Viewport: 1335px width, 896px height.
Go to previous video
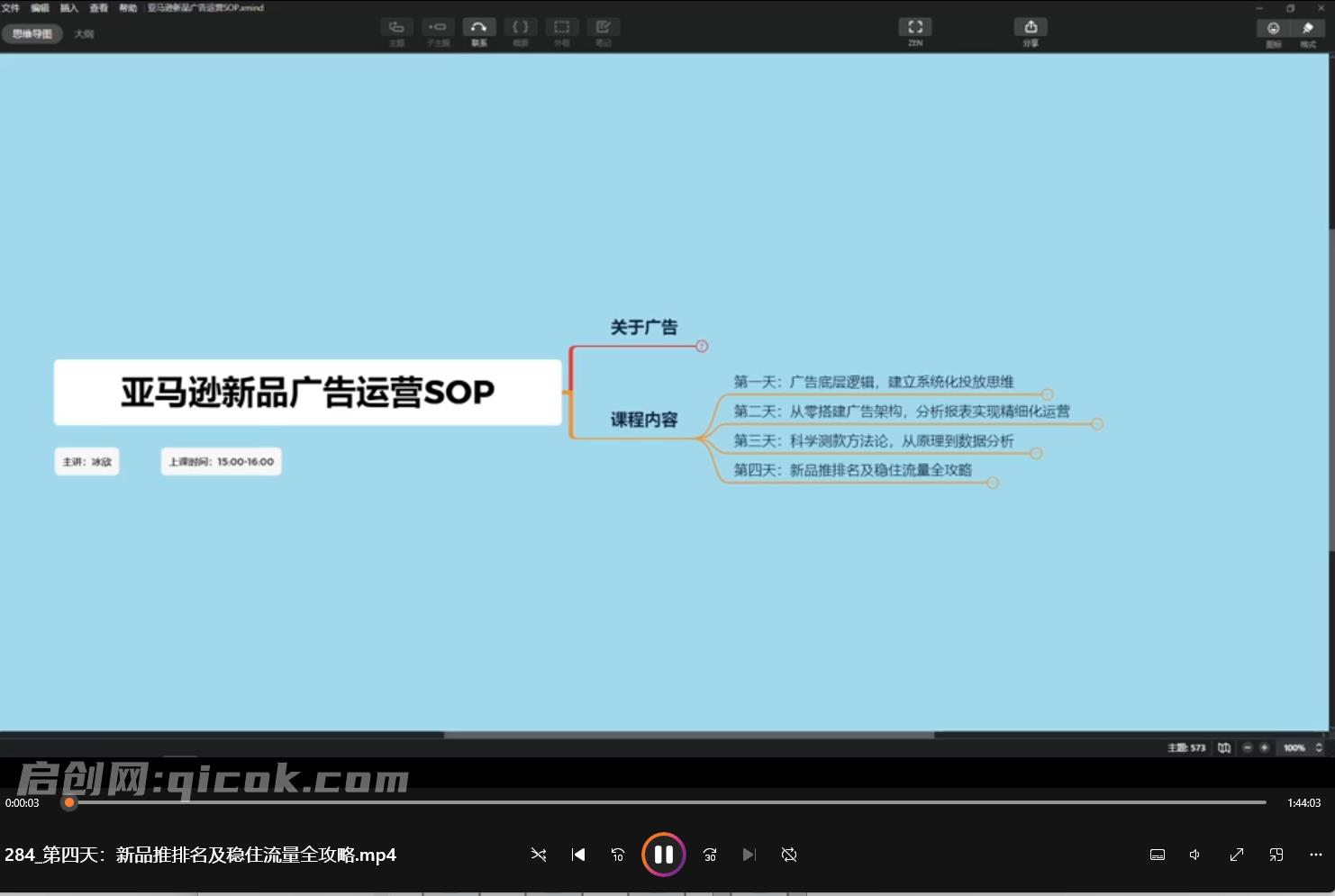(x=578, y=855)
